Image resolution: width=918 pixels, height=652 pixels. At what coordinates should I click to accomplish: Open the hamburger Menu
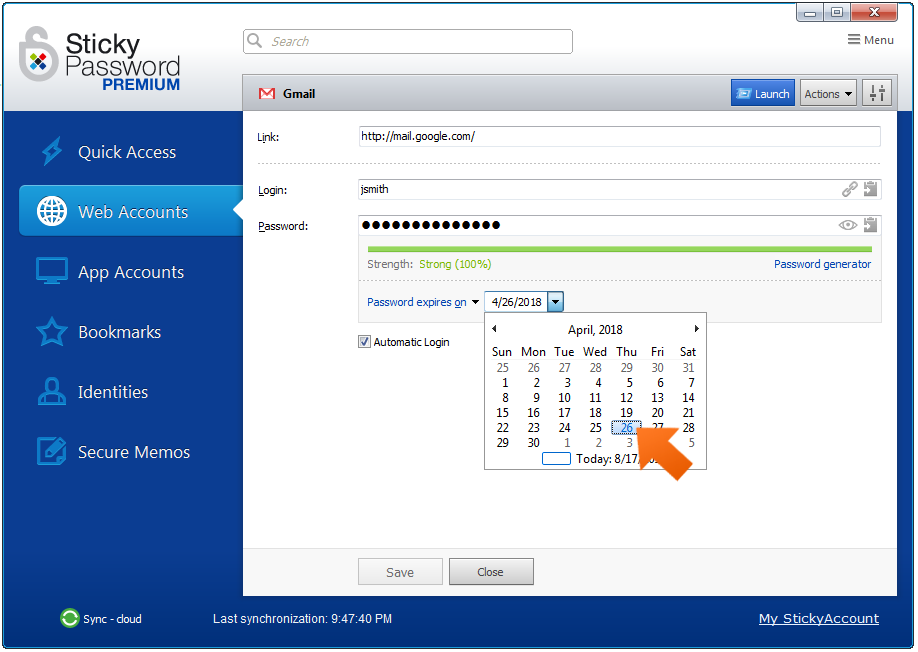871,40
